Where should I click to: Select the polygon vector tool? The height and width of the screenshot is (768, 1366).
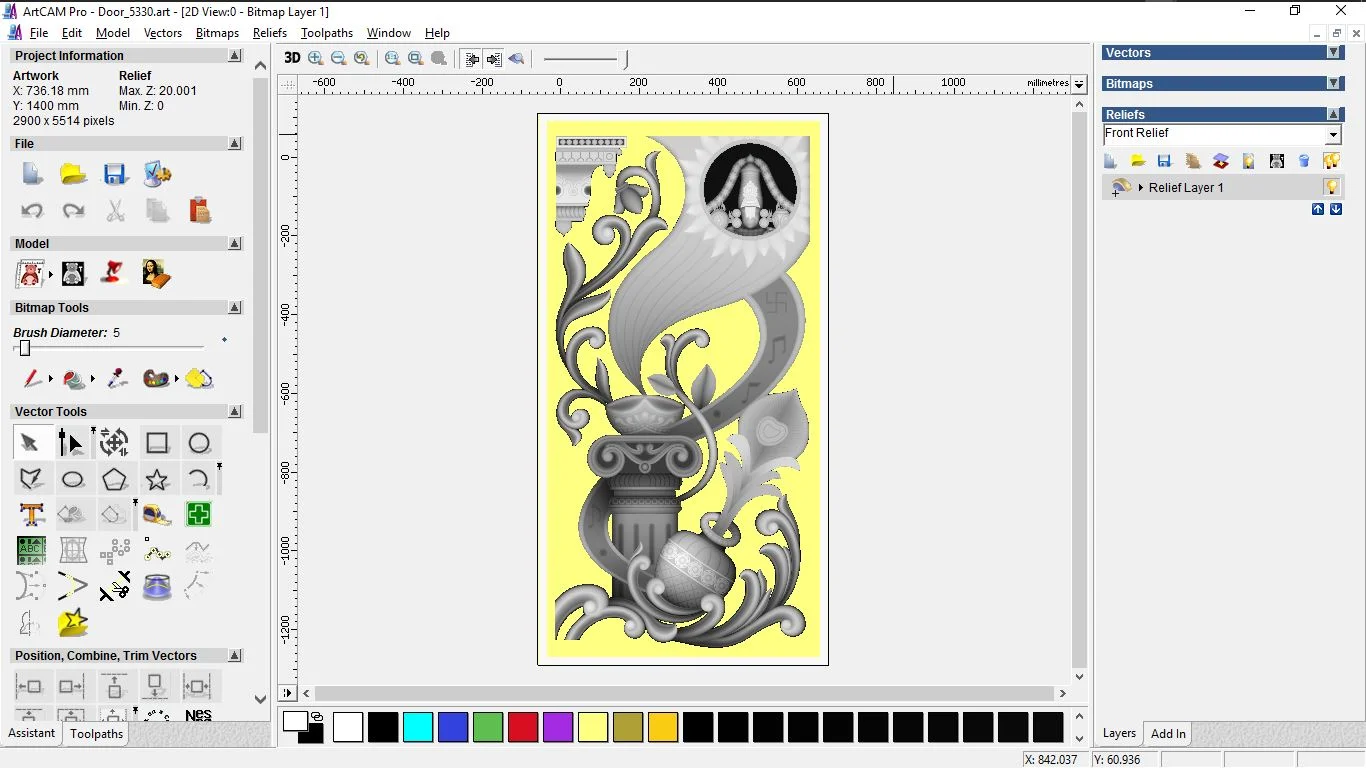click(115, 479)
